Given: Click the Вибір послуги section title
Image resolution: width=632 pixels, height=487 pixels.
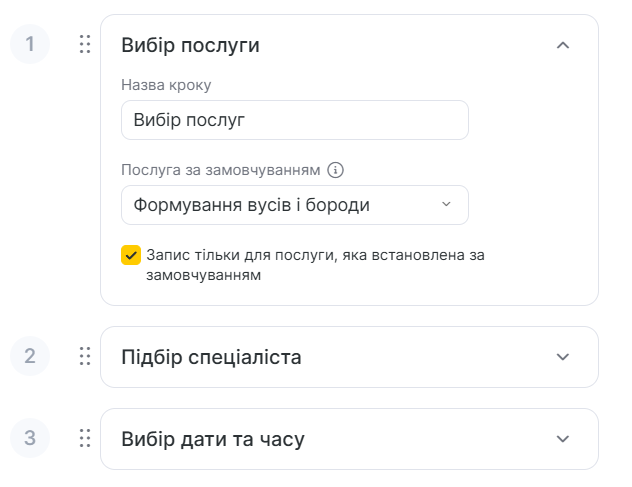Looking at the screenshot, I should [190, 45].
